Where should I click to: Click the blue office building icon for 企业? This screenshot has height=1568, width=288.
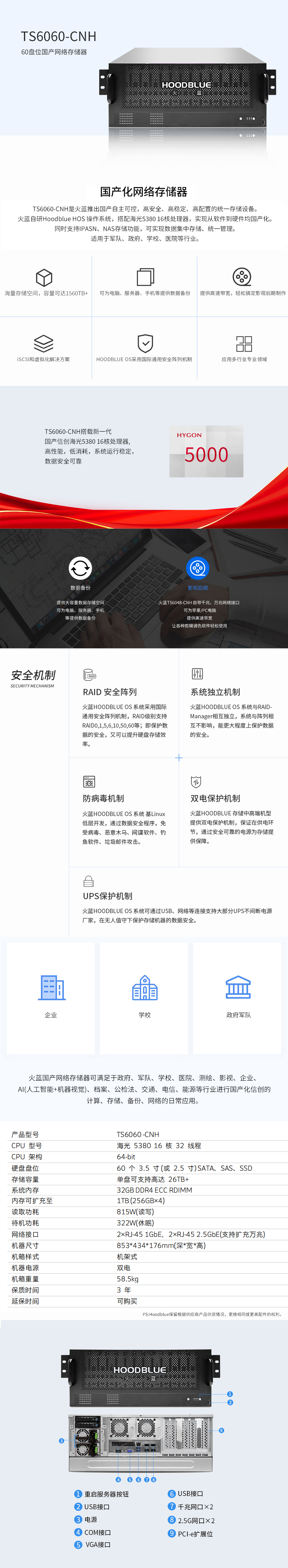[x=51, y=987]
